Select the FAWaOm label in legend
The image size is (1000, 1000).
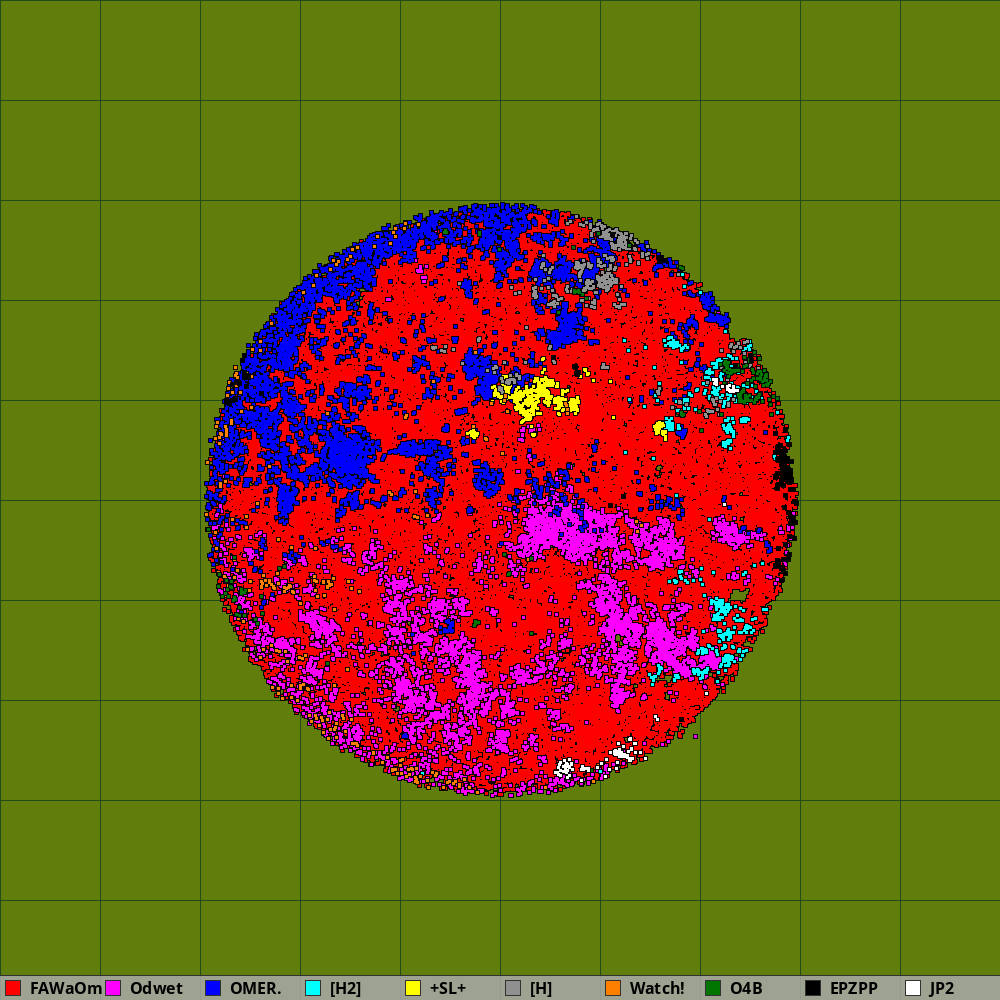[66, 988]
